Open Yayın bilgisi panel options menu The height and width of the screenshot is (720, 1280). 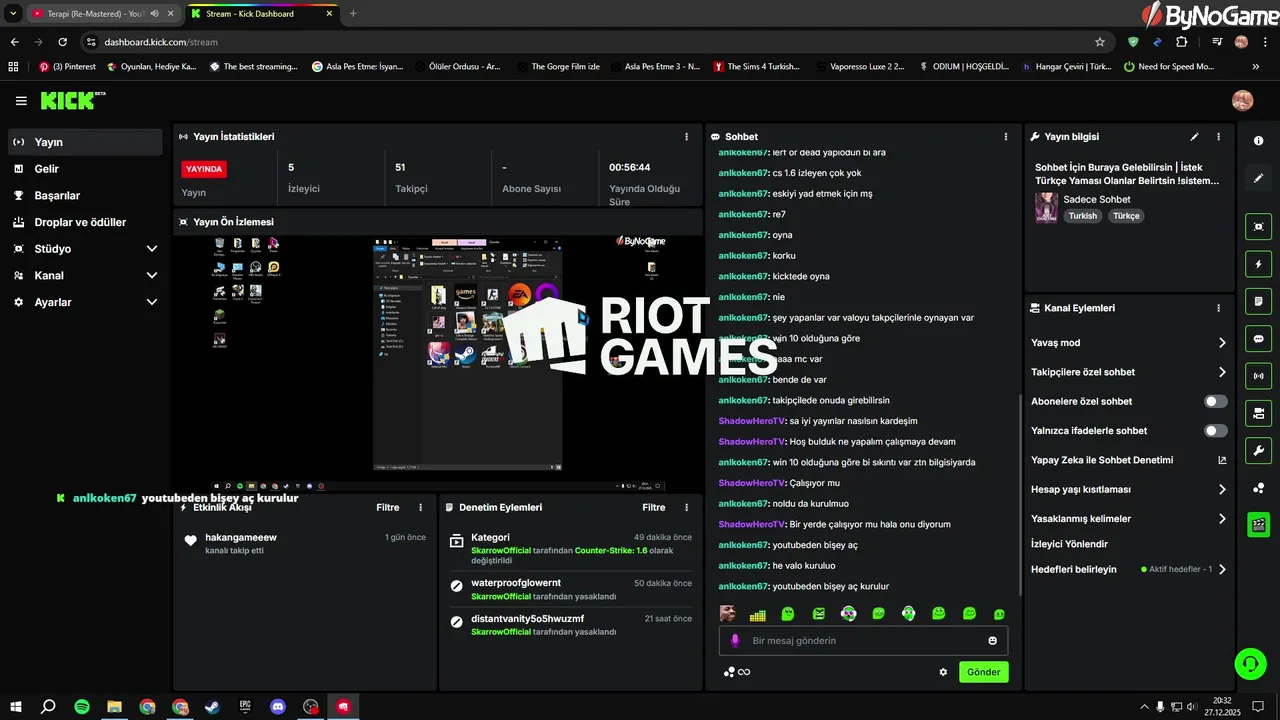[1218, 137]
